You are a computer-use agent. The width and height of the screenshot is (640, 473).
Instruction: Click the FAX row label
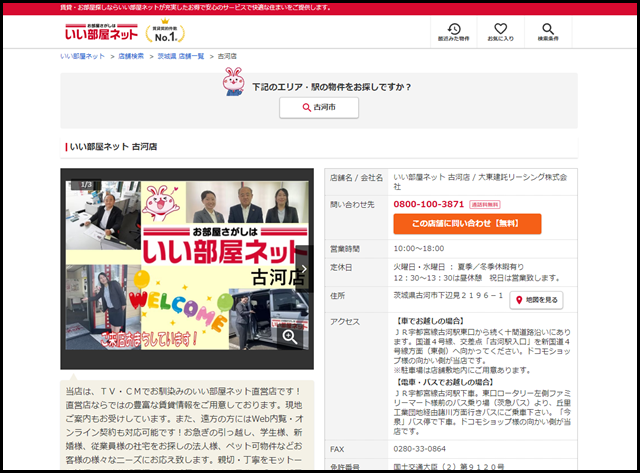337,449
